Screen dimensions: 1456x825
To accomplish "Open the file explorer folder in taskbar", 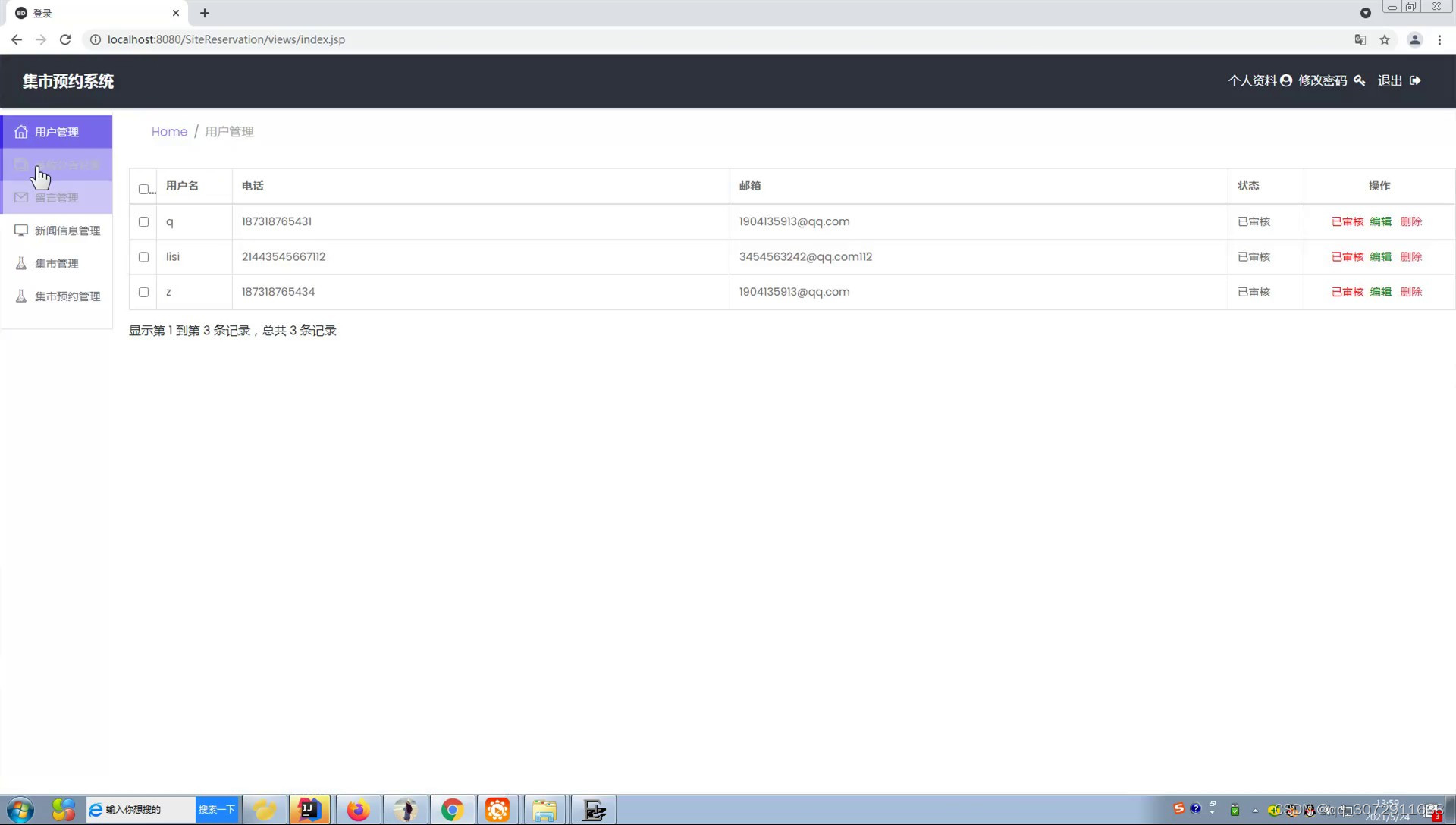I will point(544,810).
